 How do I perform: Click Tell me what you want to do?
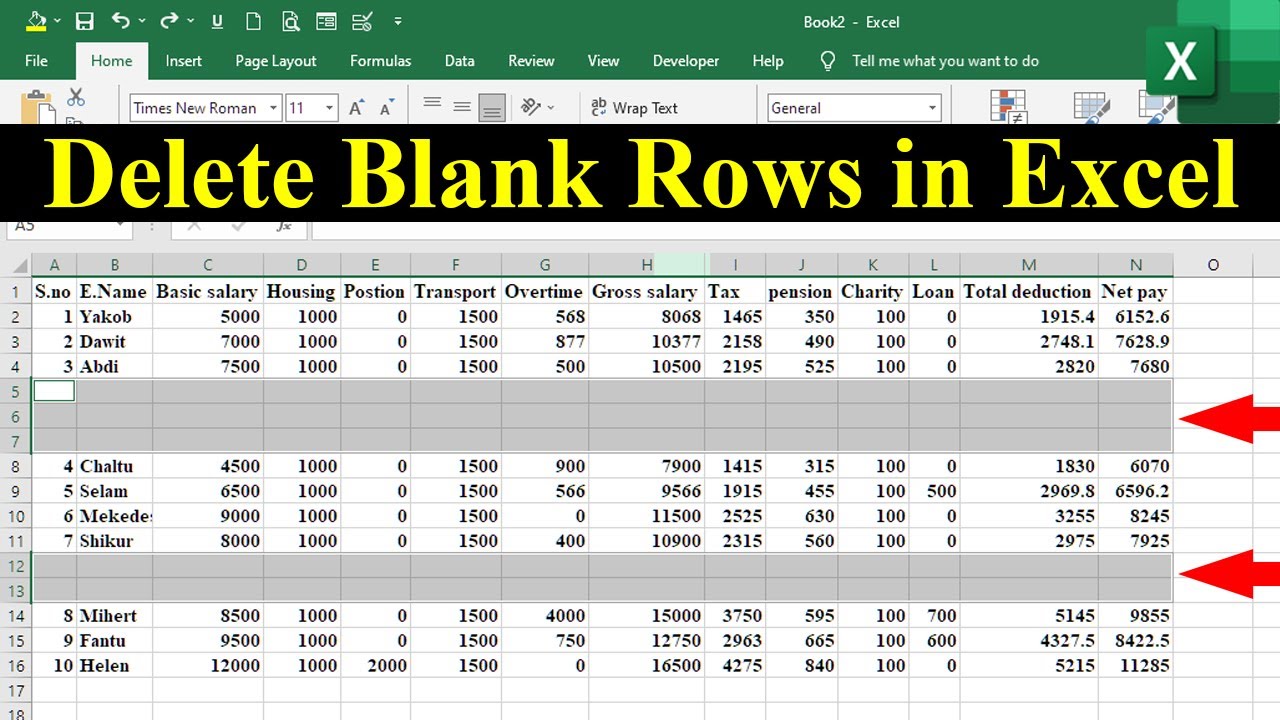945,61
